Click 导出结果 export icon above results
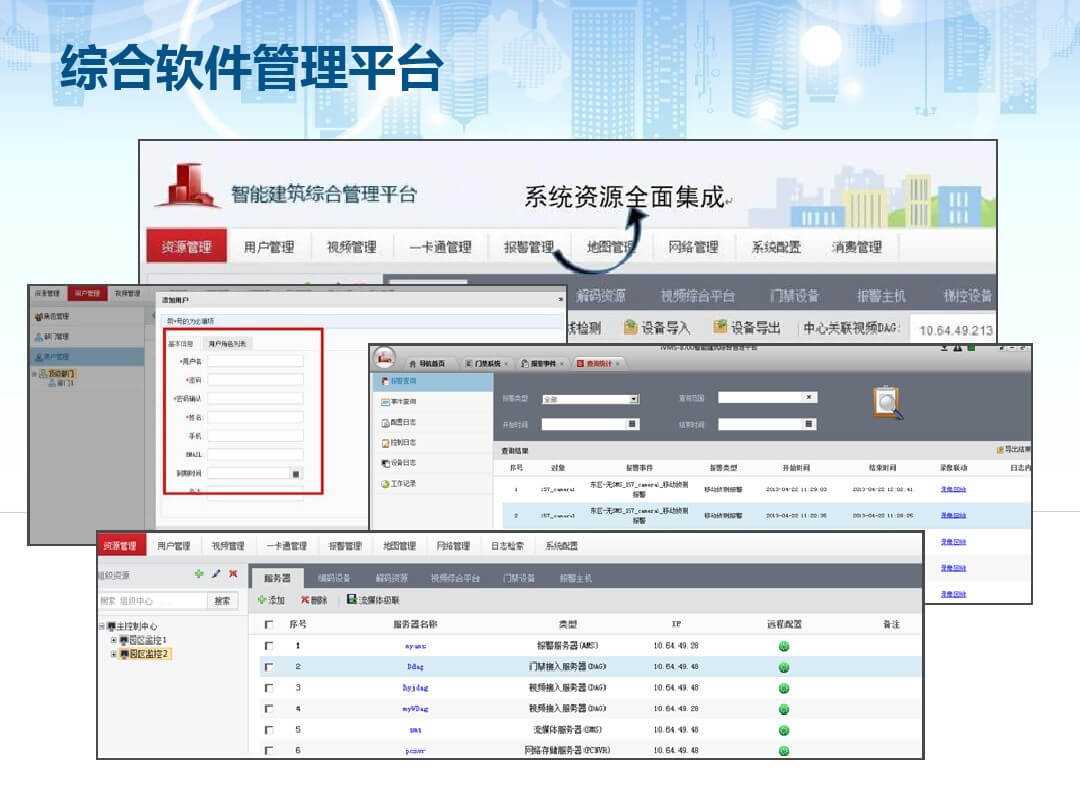1080x810 pixels. pos(1013,450)
